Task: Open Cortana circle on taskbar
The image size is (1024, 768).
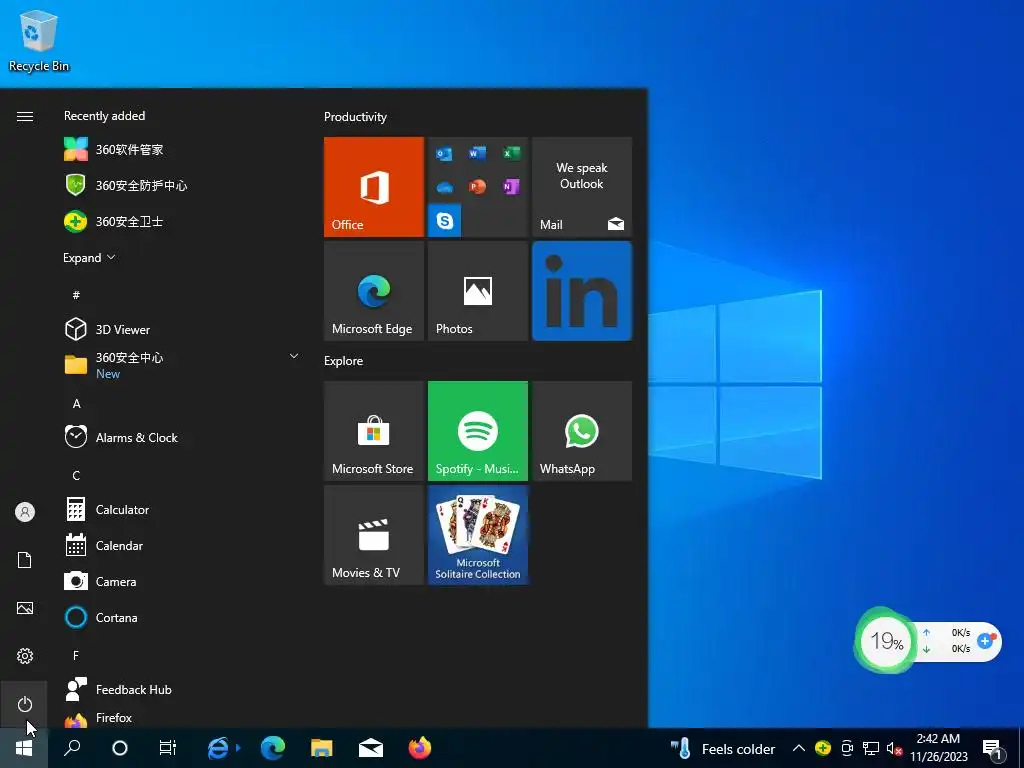Action: click(x=120, y=748)
